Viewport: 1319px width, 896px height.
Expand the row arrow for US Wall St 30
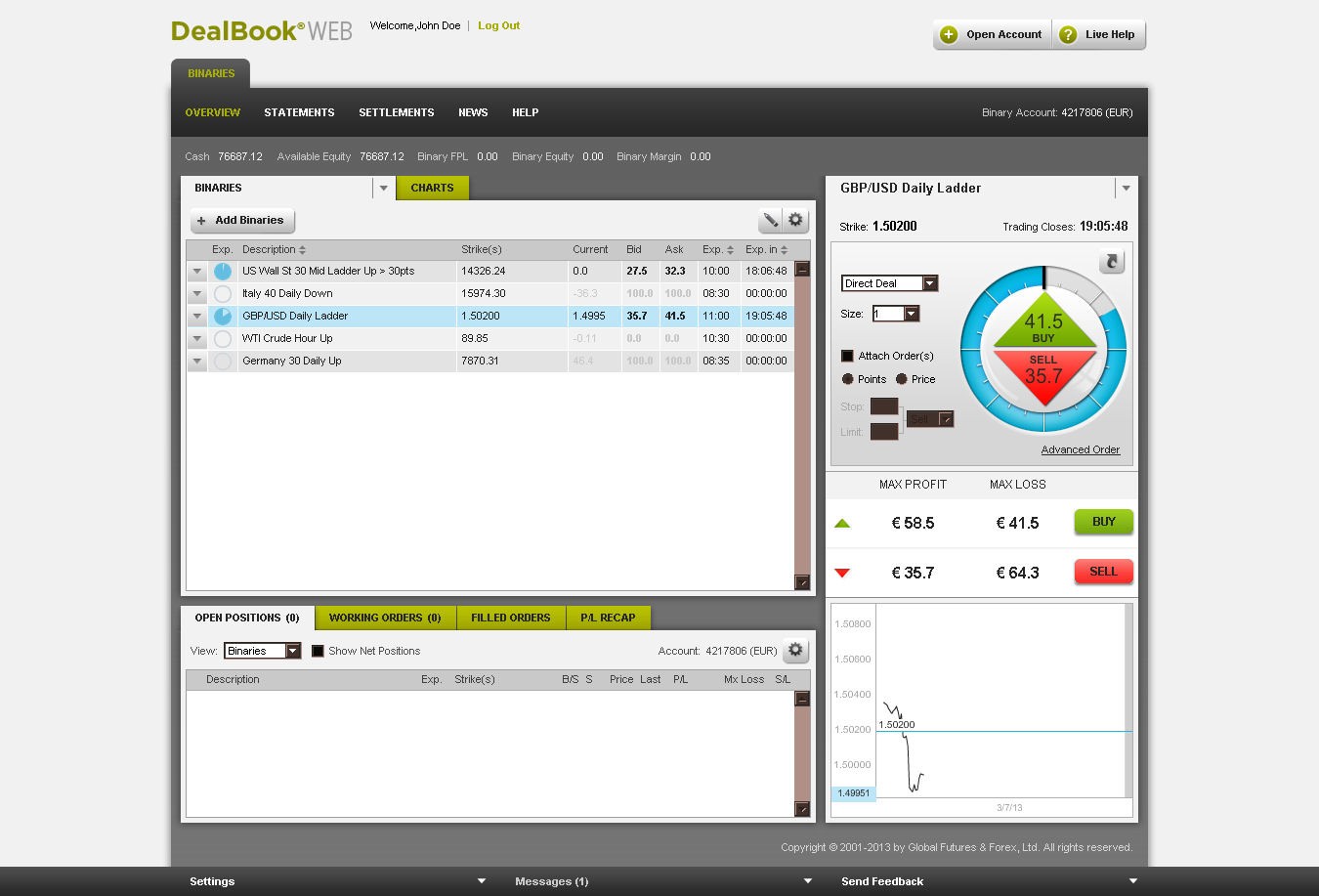point(196,271)
